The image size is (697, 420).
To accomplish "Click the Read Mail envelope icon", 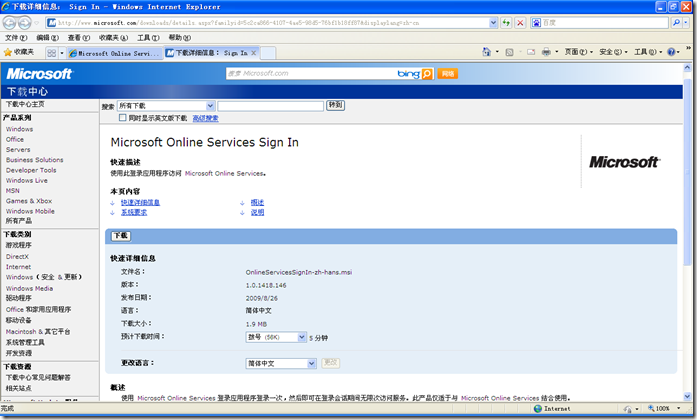I will pyautogui.click(x=531, y=52).
